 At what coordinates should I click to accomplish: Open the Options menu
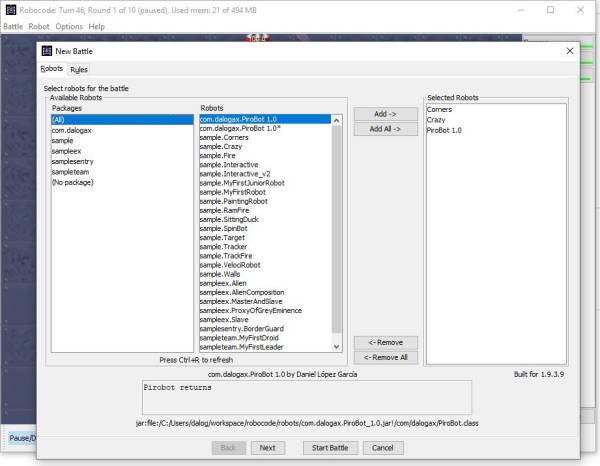pos(69,26)
